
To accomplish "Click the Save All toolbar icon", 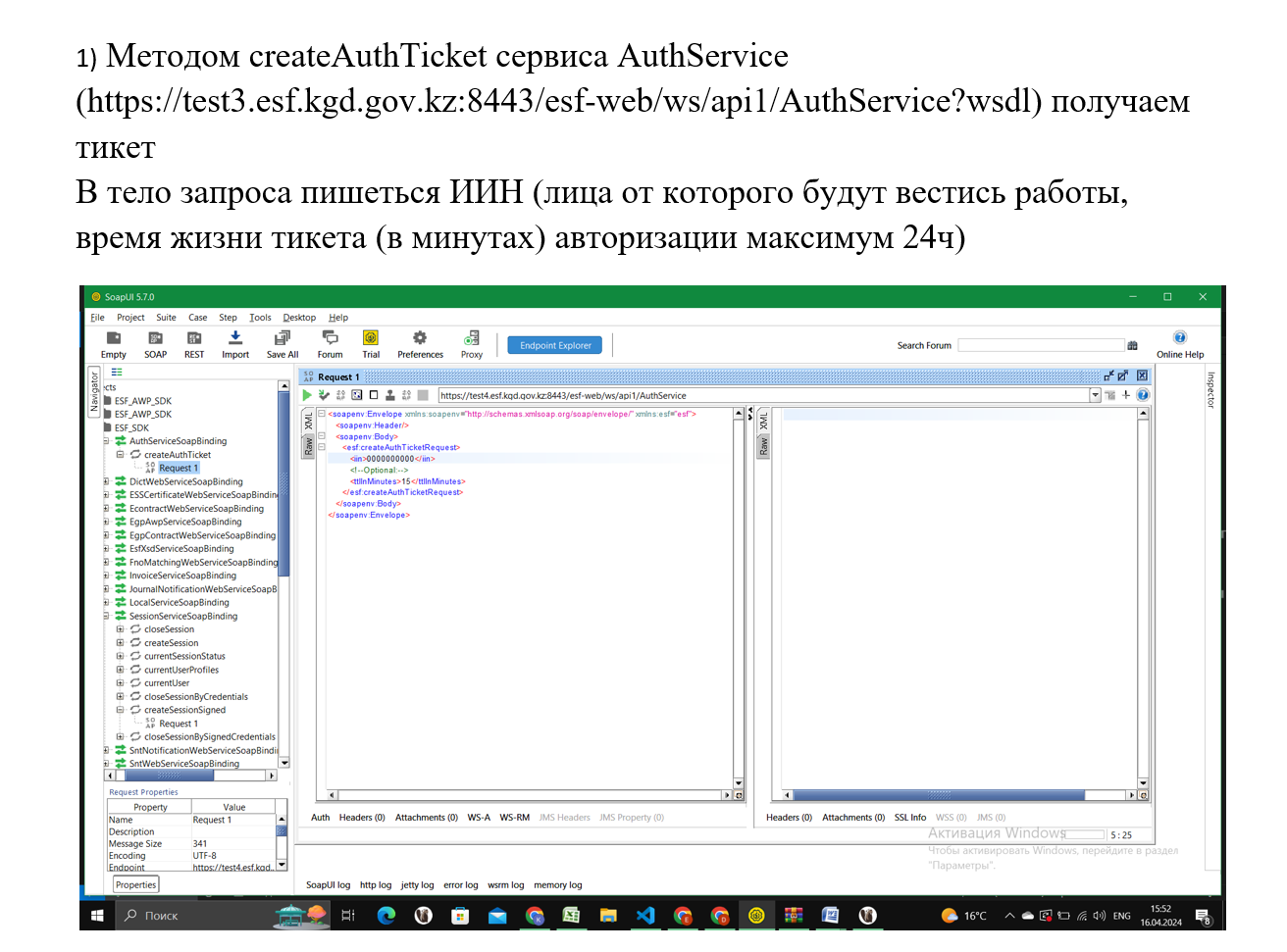I will [x=283, y=338].
